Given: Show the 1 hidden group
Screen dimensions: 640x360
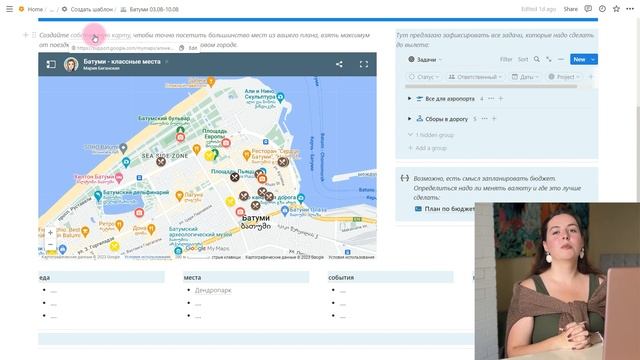Looking at the screenshot, I should tap(431, 135).
